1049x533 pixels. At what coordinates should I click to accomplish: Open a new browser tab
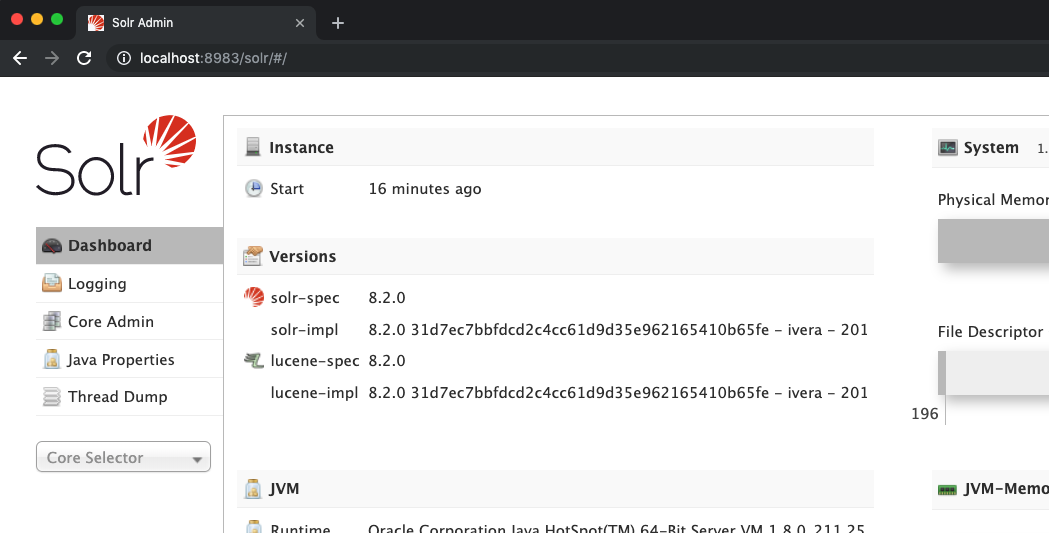tap(338, 23)
